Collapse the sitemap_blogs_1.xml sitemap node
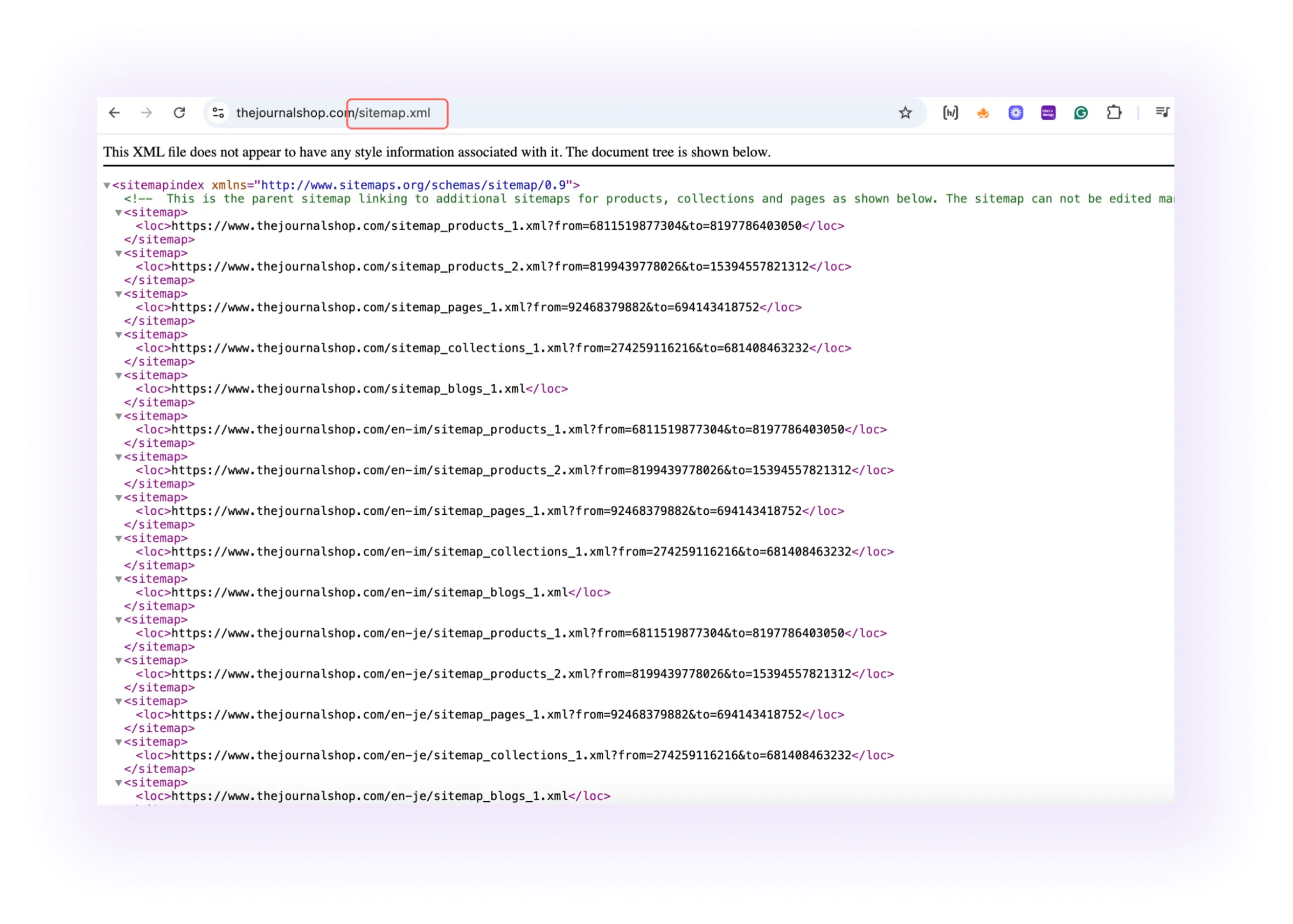The height and width of the screenshot is (924, 1293). click(x=119, y=375)
